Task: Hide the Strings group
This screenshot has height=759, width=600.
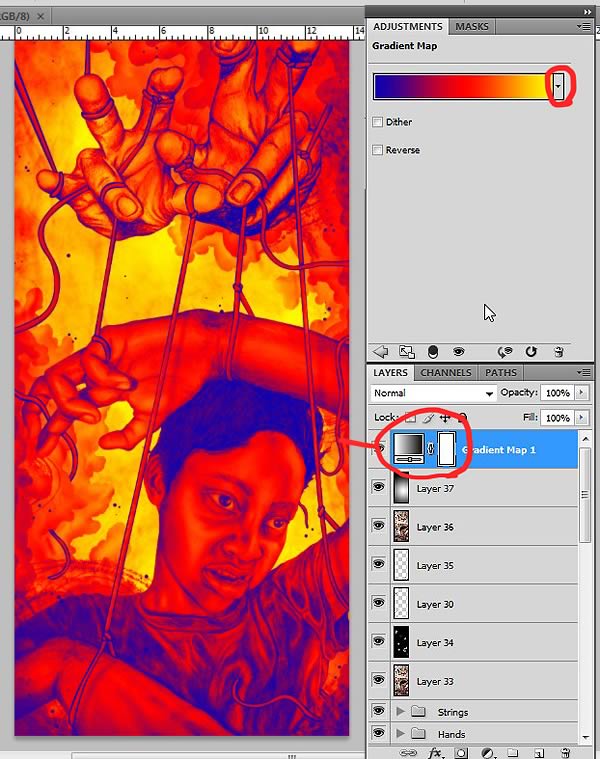Action: coord(378,711)
